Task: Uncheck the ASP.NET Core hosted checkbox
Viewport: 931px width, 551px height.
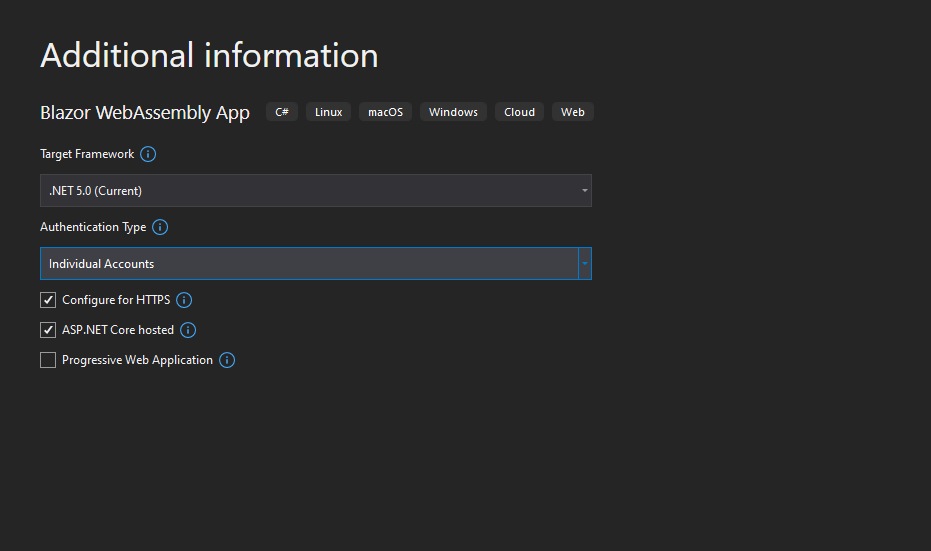Action: pyautogui.click(x=48, y=330)
